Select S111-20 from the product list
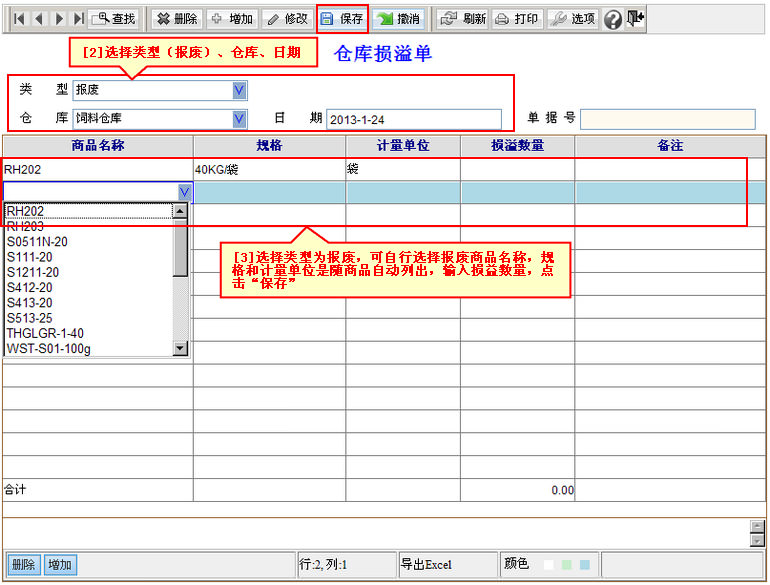Screen dimensions: 770x585 (x=30, y=257)
